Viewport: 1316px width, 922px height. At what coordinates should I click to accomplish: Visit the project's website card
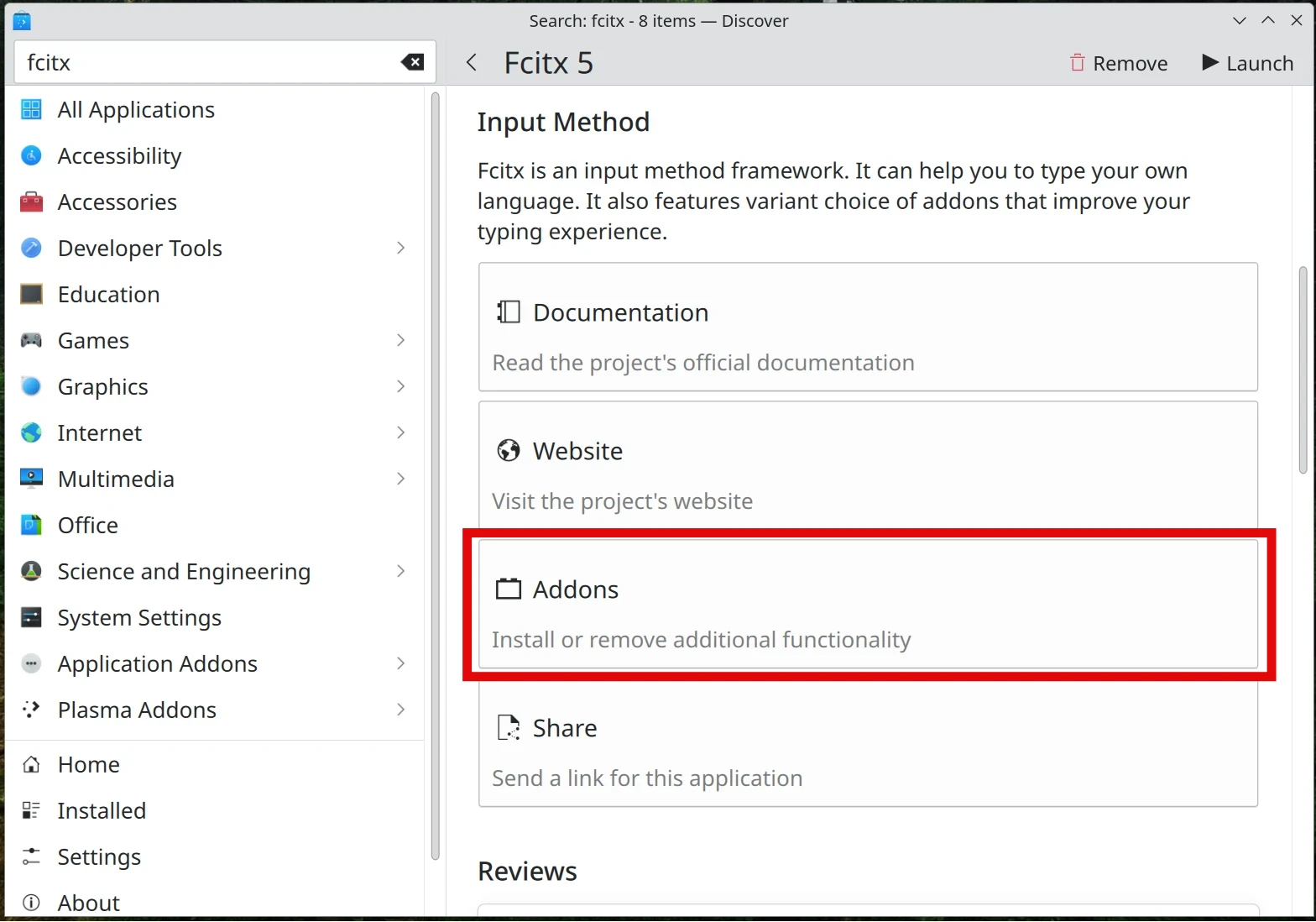coord(868,465)
